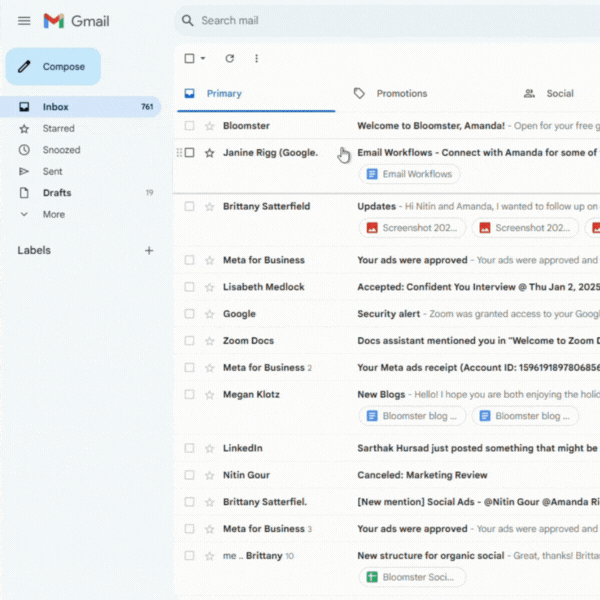The image size is (600, 600).
Task: Click the Social people icon
Action: pyautogui.click(x=529, y=93)
